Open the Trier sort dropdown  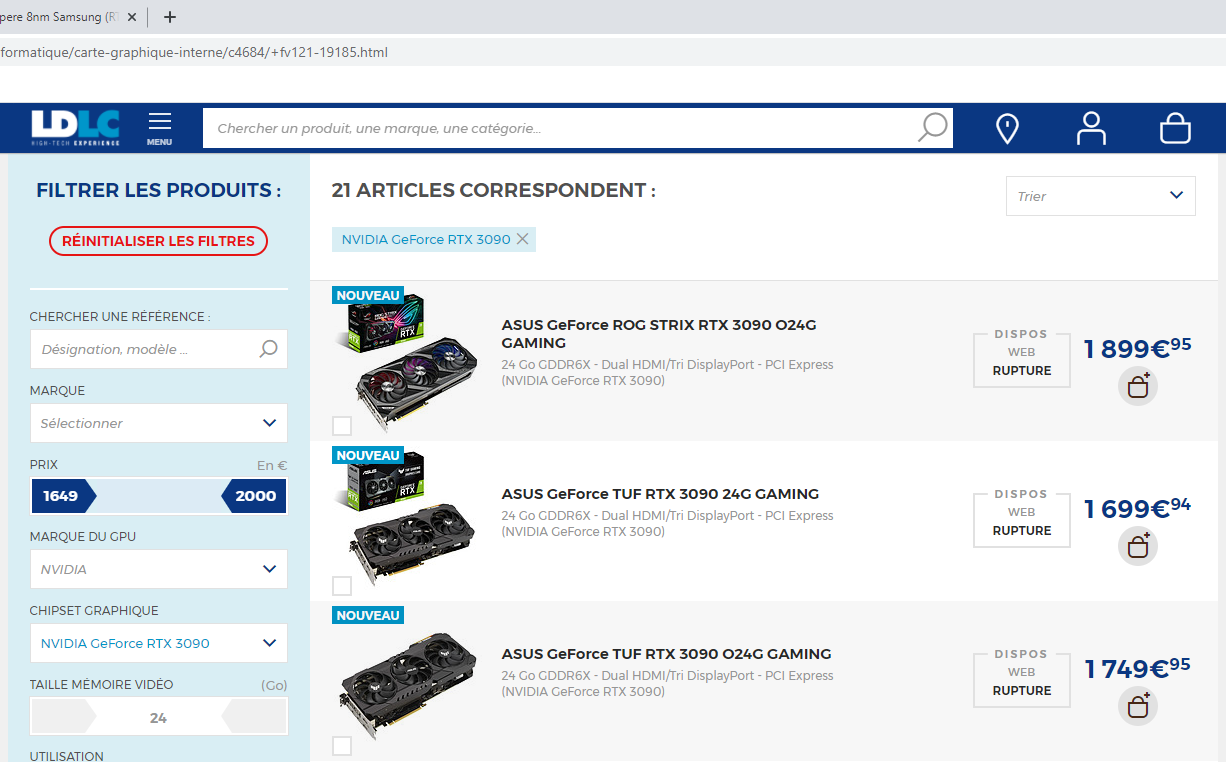pyautogui.click(x=1100, y=196)
